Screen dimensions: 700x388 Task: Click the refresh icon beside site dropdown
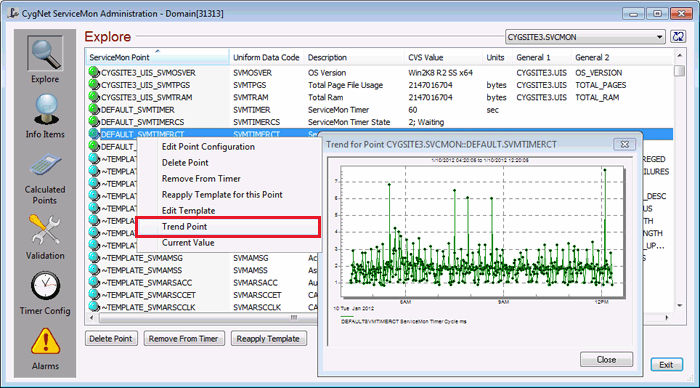[x=678, y=37]
